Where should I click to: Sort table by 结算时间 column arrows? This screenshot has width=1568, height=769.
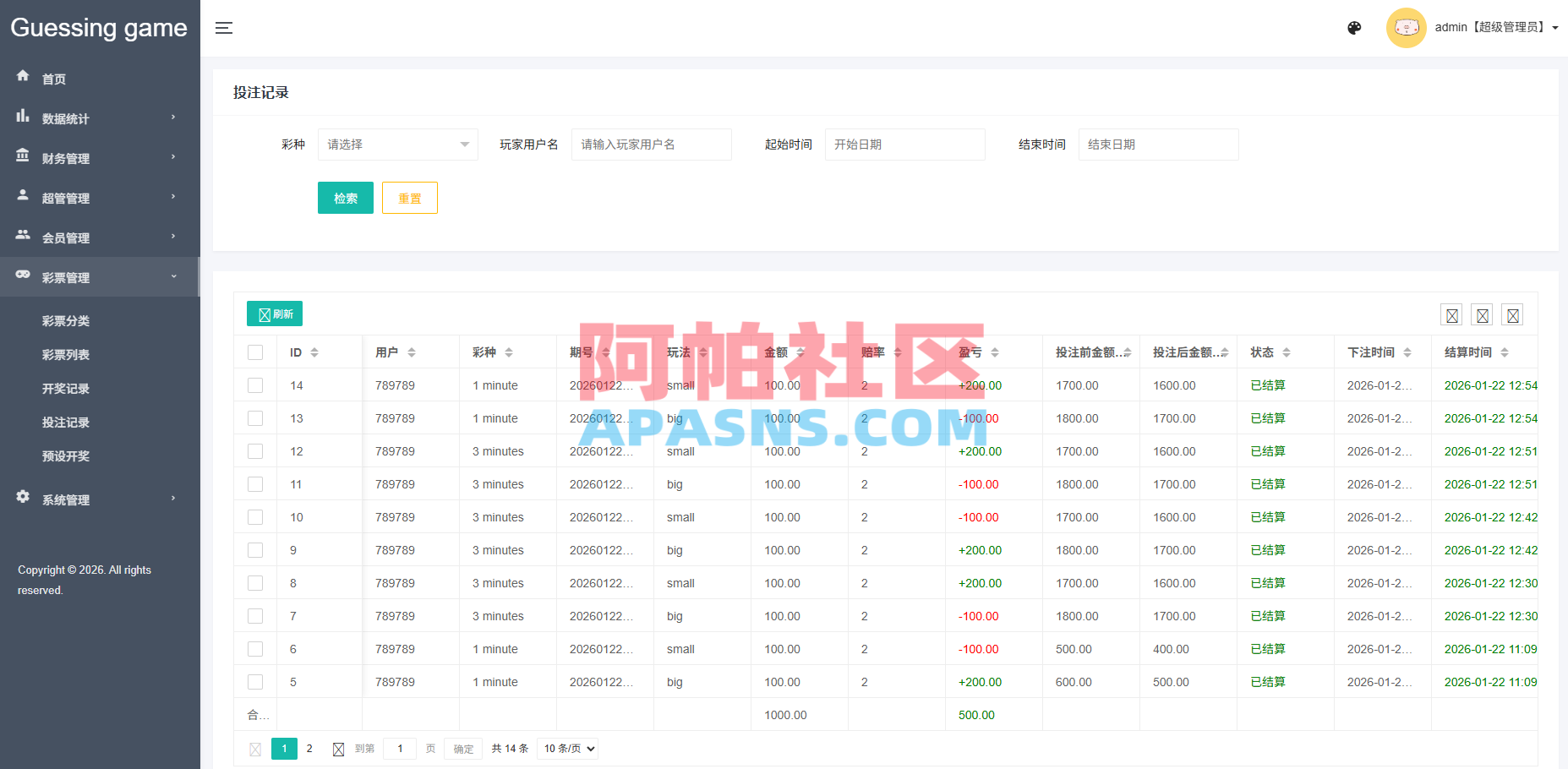1505,352
